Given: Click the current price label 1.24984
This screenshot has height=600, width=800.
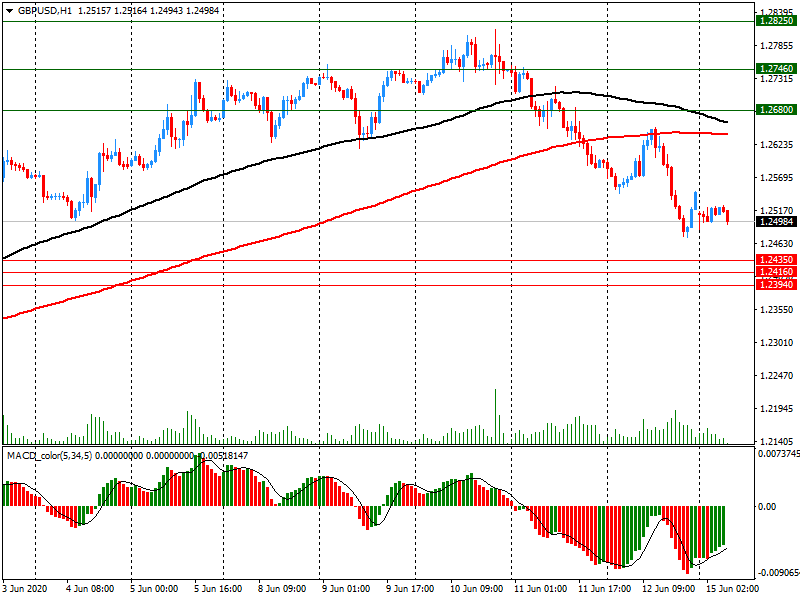Looking at the screenshot, I should pos(777,221).
